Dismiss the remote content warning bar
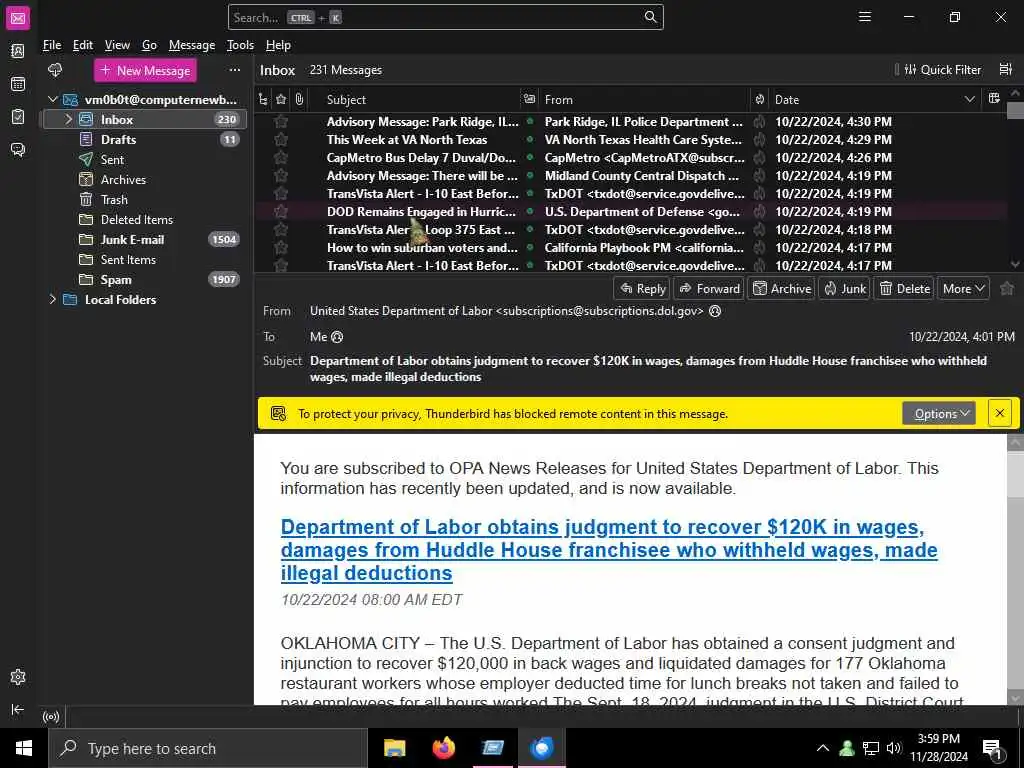The image size is (1024, 768). coord(999,413)
